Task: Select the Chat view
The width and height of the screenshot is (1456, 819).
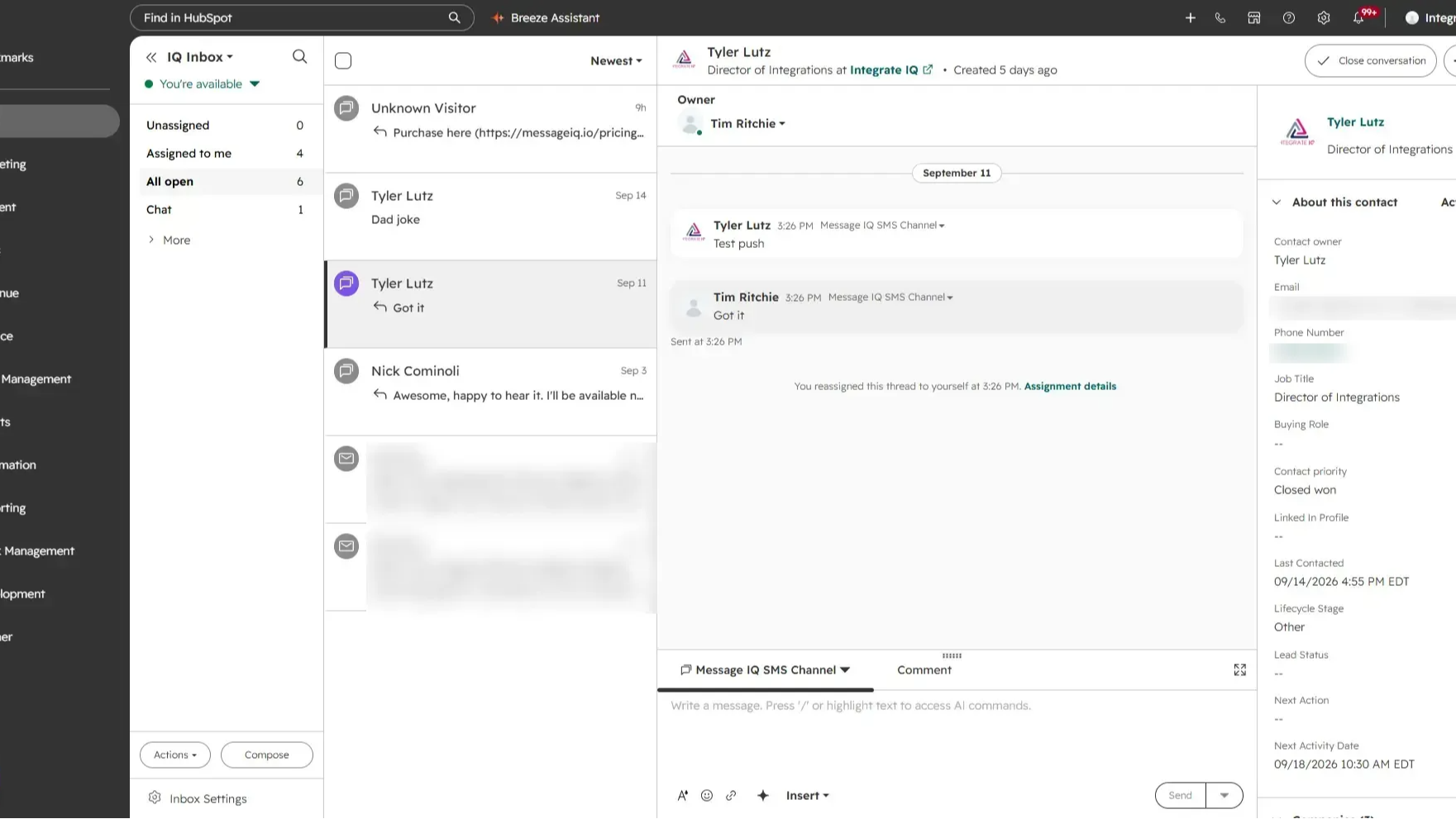Action: point(225,209)
